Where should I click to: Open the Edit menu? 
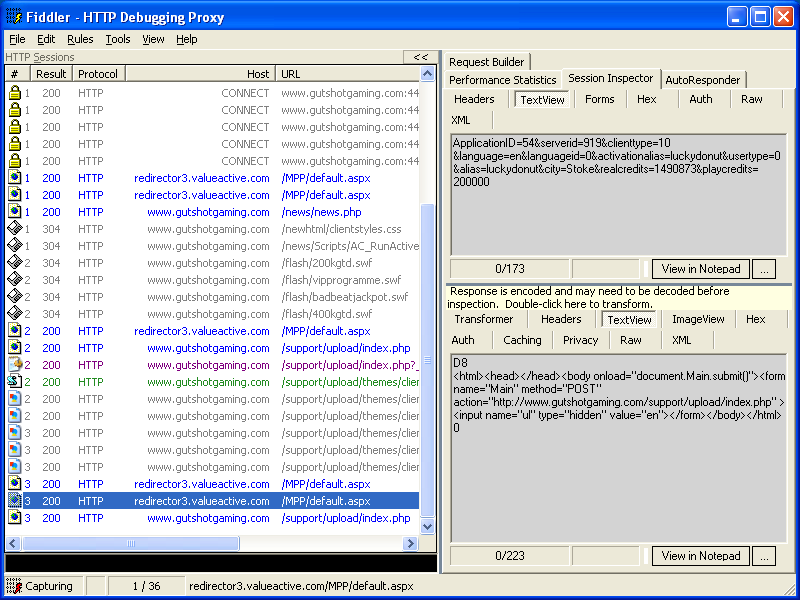point(46,39)
